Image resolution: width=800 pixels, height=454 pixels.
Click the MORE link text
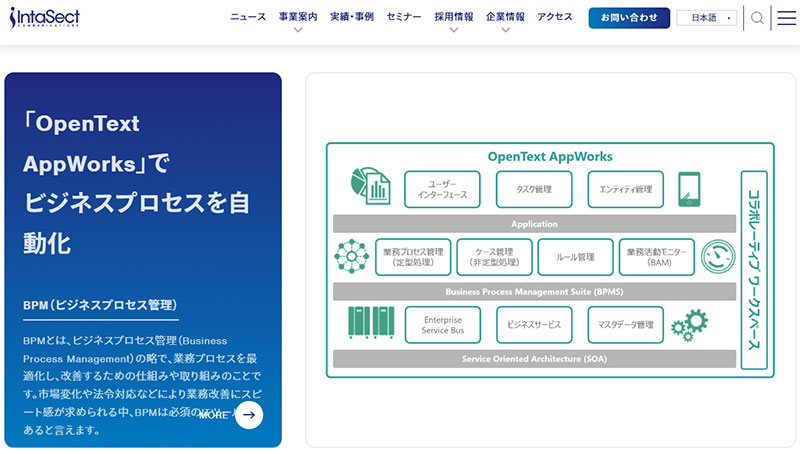click(213, 415)
